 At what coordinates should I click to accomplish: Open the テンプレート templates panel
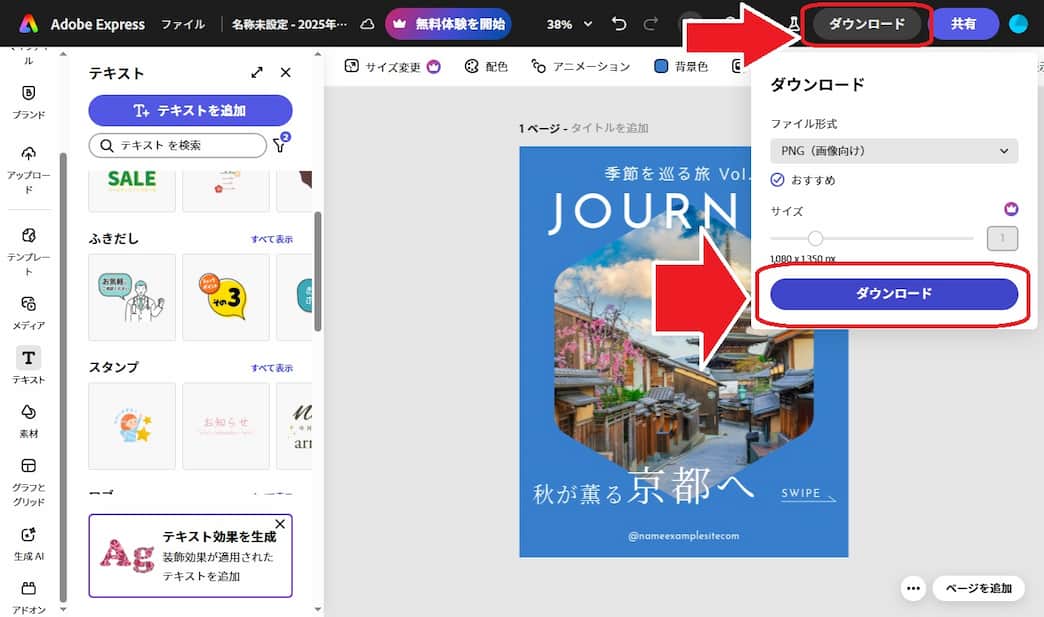[28, 249]
